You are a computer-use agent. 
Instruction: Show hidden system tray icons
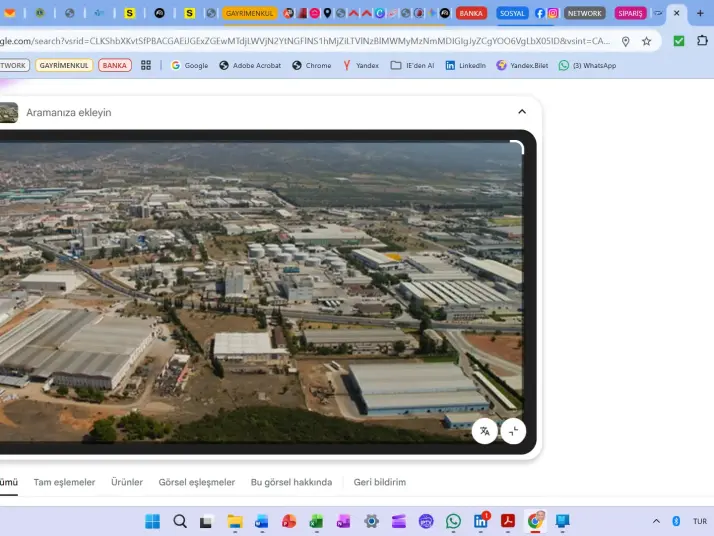pos(656,521)
